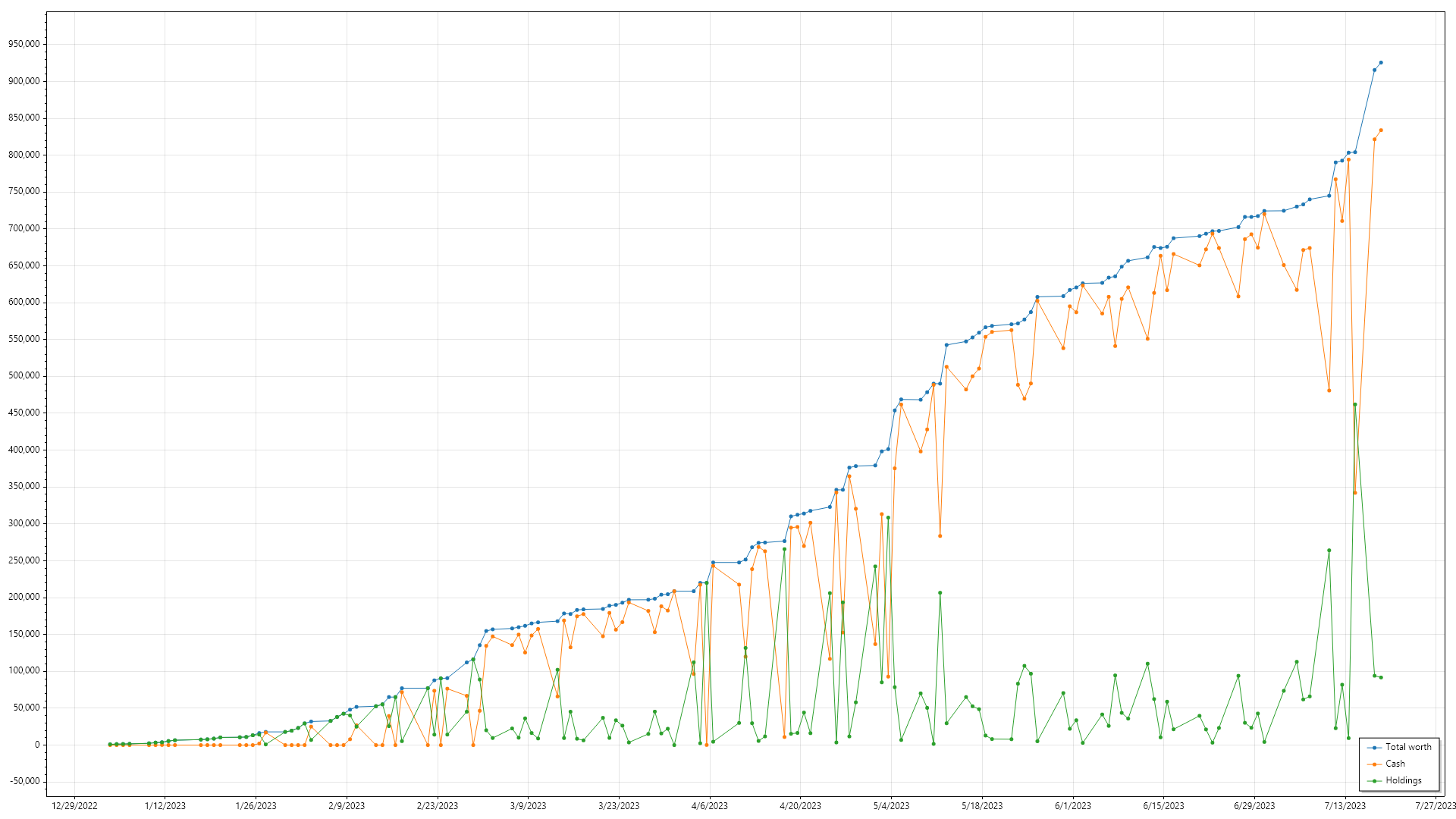The image size is (1456, 819).
Task: Click the orange Cash legend marker
Action: 1375,764
